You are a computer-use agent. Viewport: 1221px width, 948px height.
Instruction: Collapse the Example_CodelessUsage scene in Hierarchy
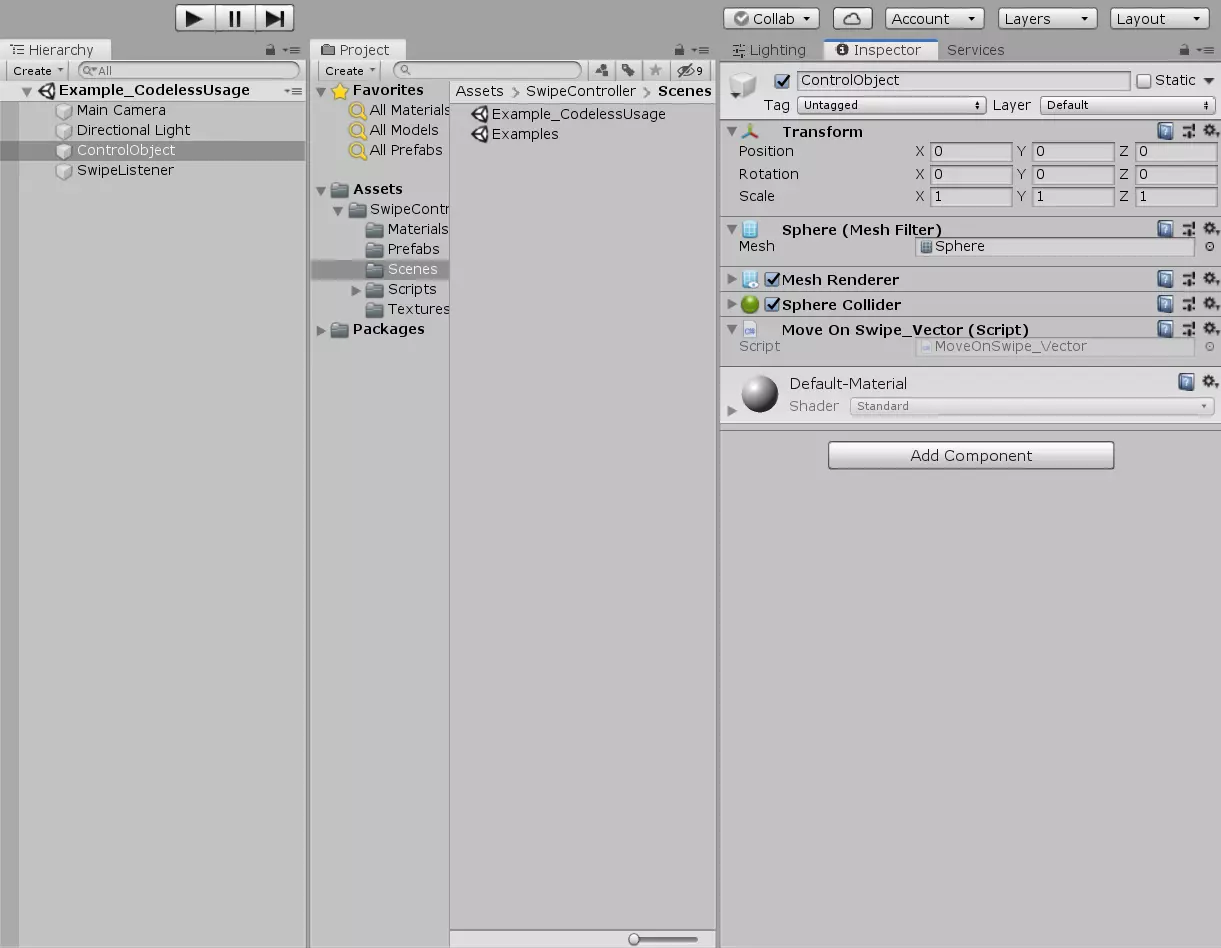coord(27,91)
